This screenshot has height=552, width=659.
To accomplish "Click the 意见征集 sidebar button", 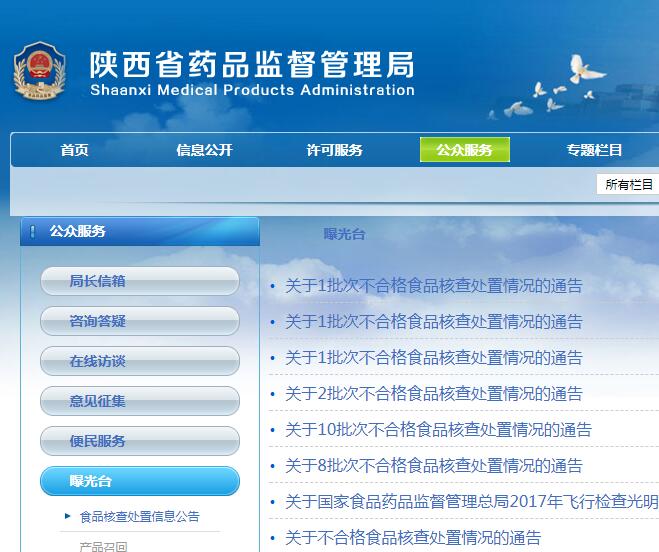I will tap(140, 401).
